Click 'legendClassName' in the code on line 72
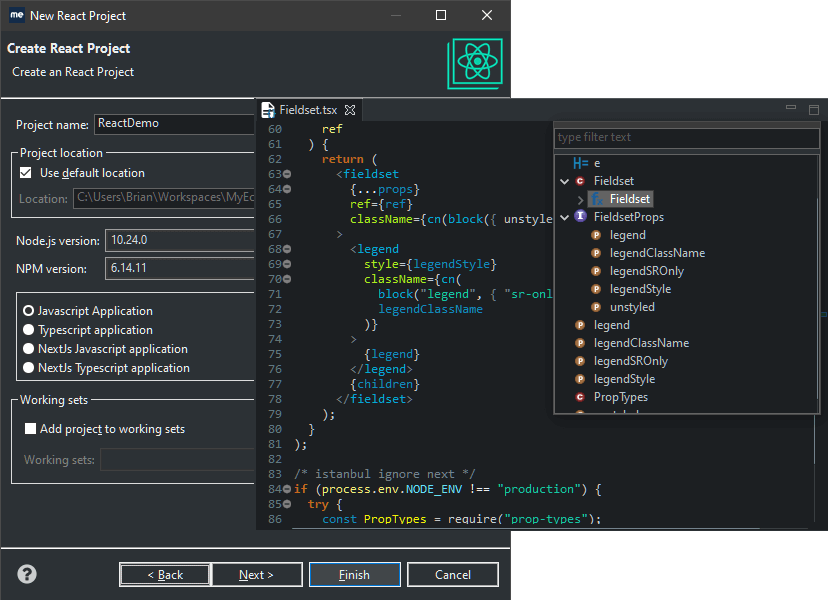 tap(430, 309)
